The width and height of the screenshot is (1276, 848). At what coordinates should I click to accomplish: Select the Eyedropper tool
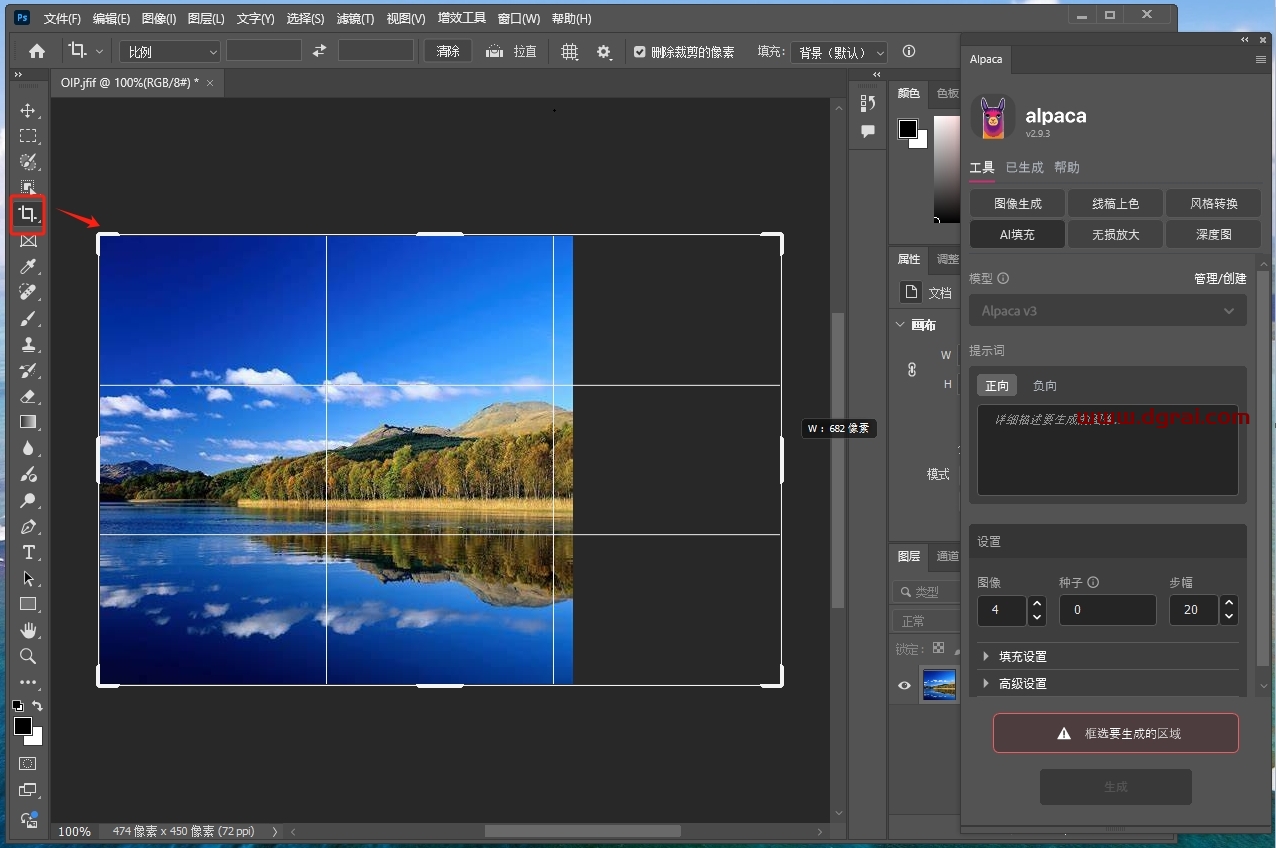pyautogui.click(x=28, y=266)
